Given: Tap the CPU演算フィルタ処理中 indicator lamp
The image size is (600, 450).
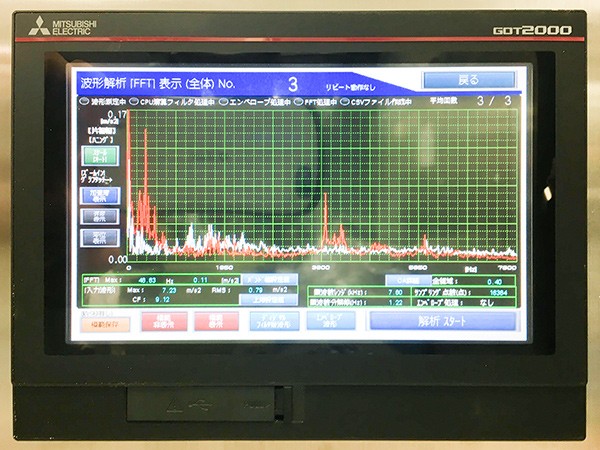Looking at the screenshot, I should [134, 101].
